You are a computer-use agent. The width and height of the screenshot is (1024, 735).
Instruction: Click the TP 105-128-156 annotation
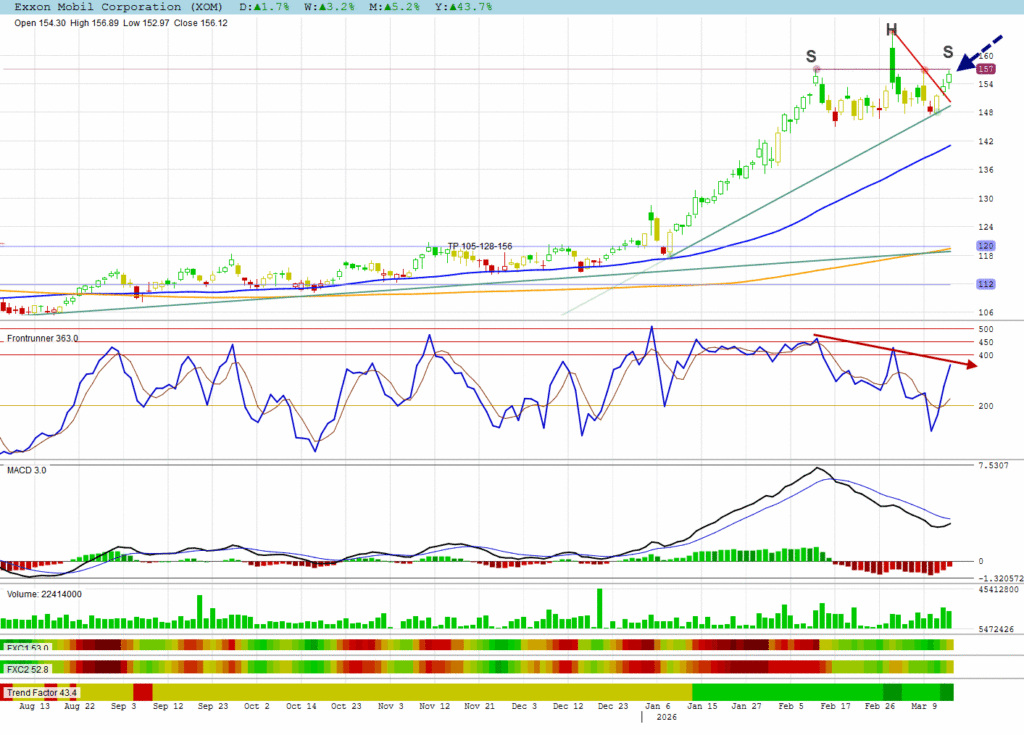(479, 246)
